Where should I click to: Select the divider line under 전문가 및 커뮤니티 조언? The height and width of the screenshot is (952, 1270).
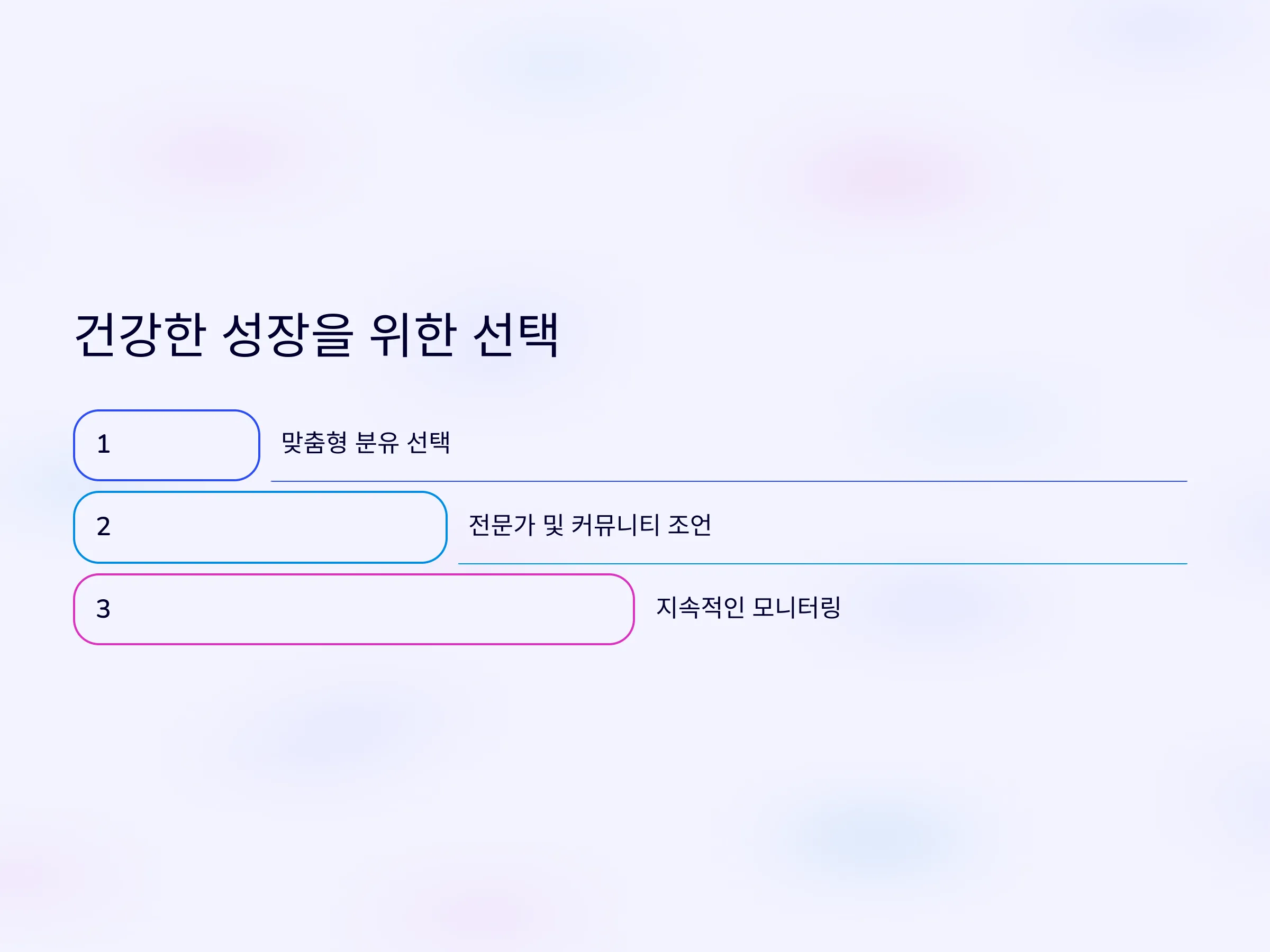823,563
